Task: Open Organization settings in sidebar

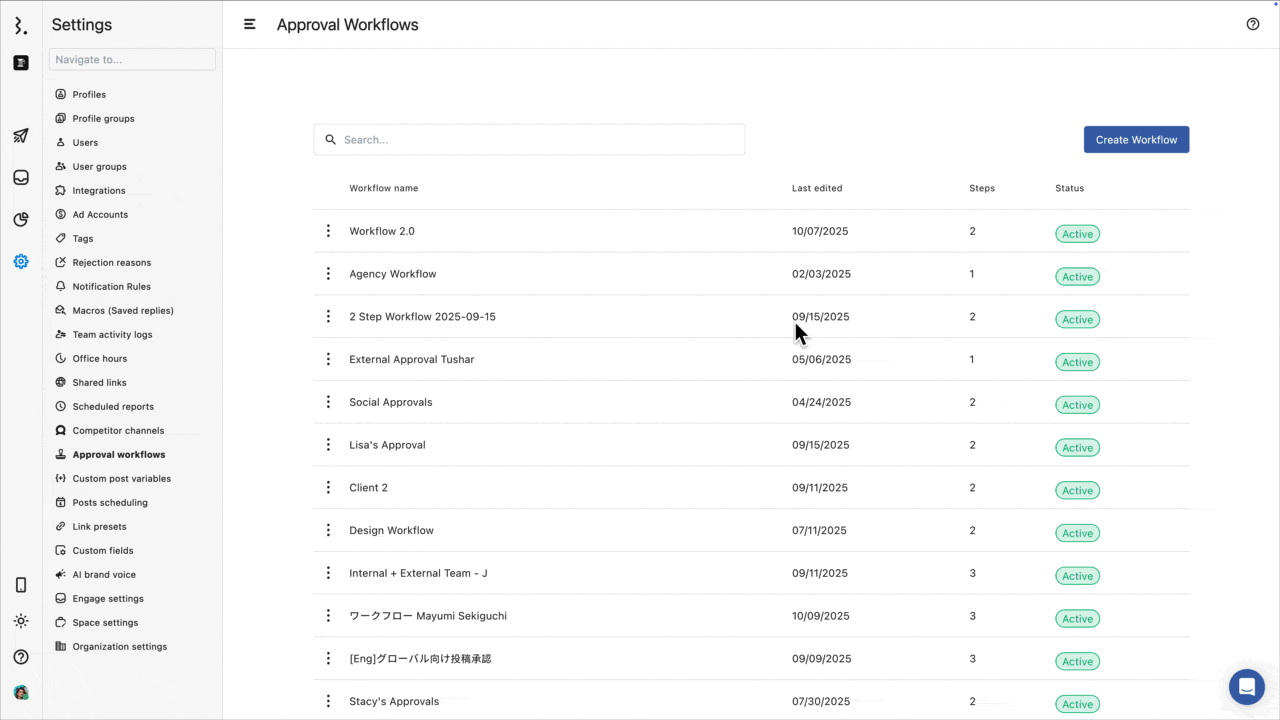Action: 119,646
